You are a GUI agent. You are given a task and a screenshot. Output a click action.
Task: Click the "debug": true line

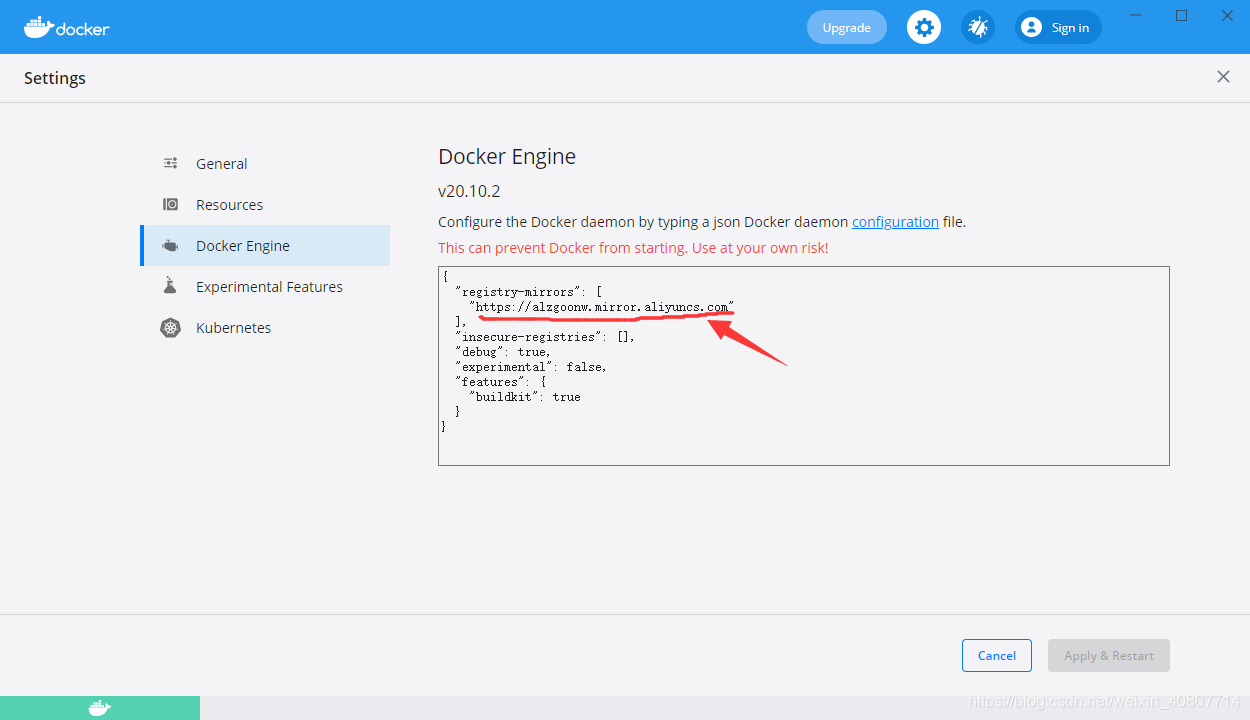502,352
